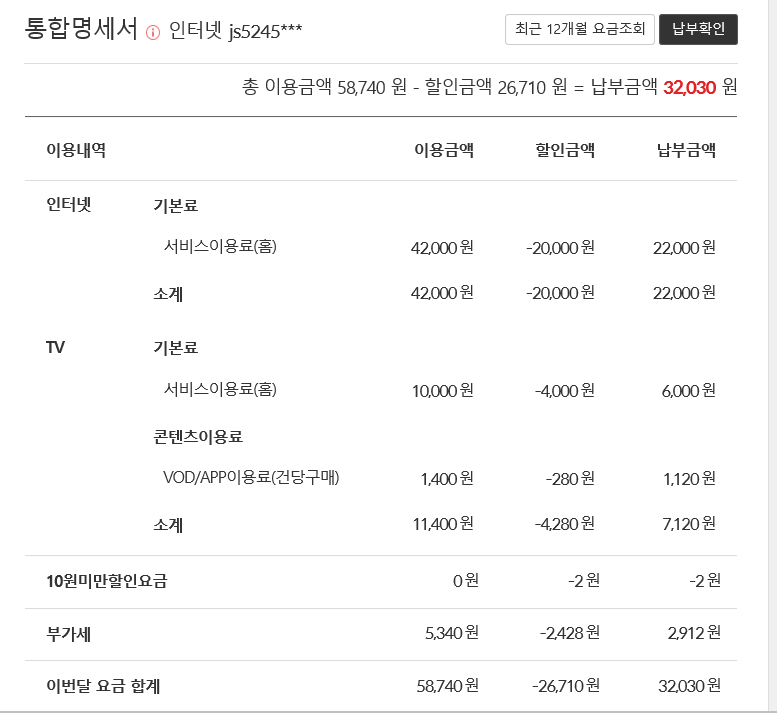Image resolution: width=777 pixels, height=719 pixels.
Task: Select the -2,428원 VAT discount amount
Action: click(x=569, y=633)
